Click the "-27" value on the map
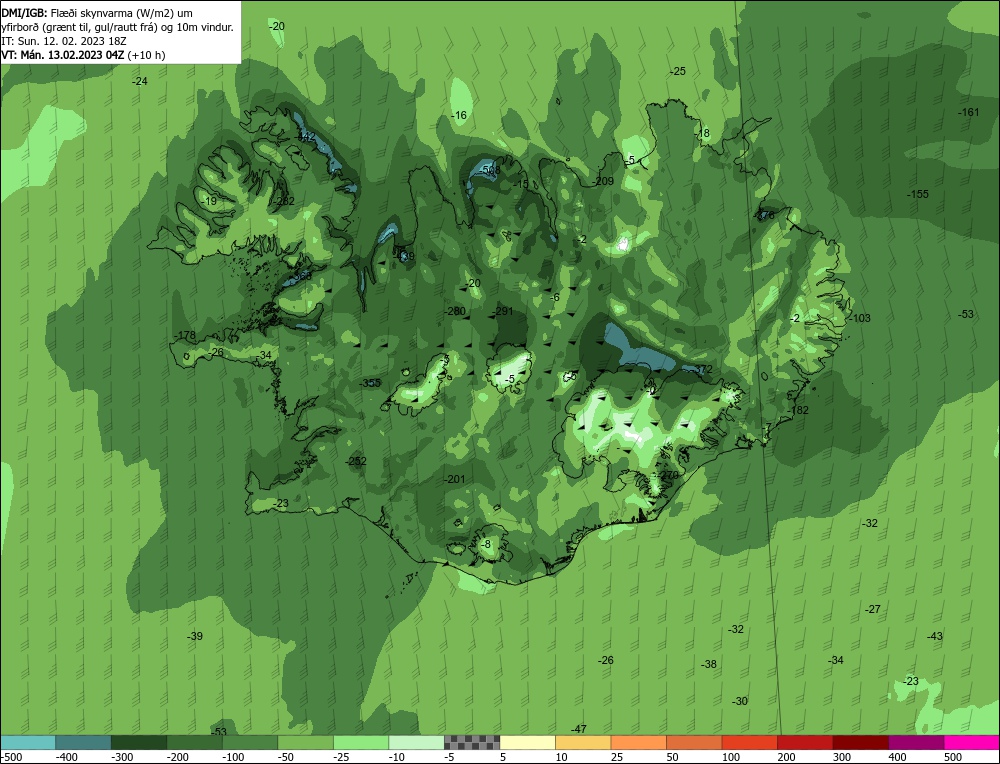Screen dimensions: 1000x764 (872, 609)
